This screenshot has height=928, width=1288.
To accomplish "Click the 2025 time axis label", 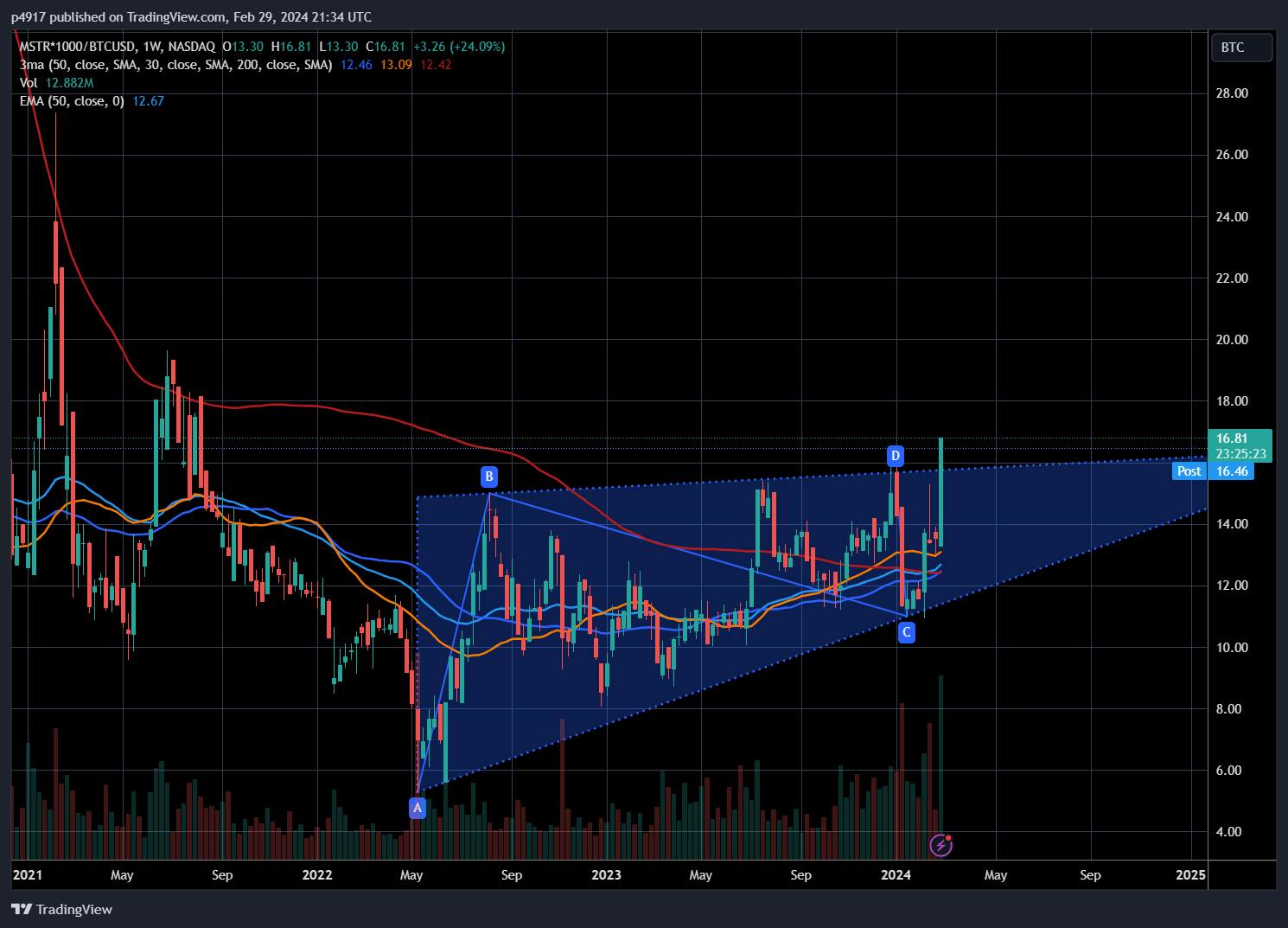I will [x=1190, y=874].
